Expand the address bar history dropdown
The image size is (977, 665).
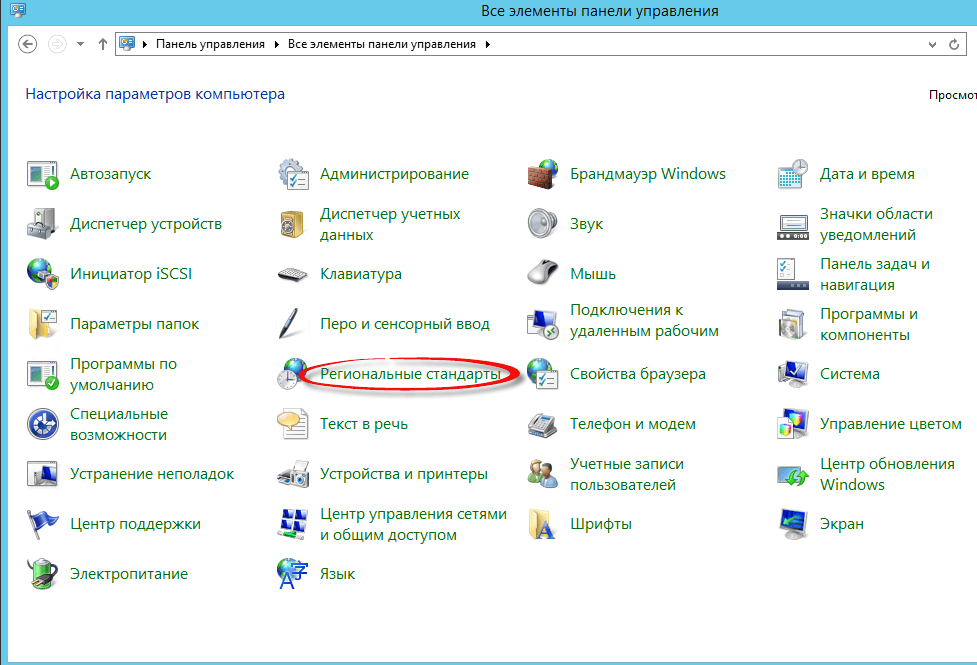click(932, 45)
